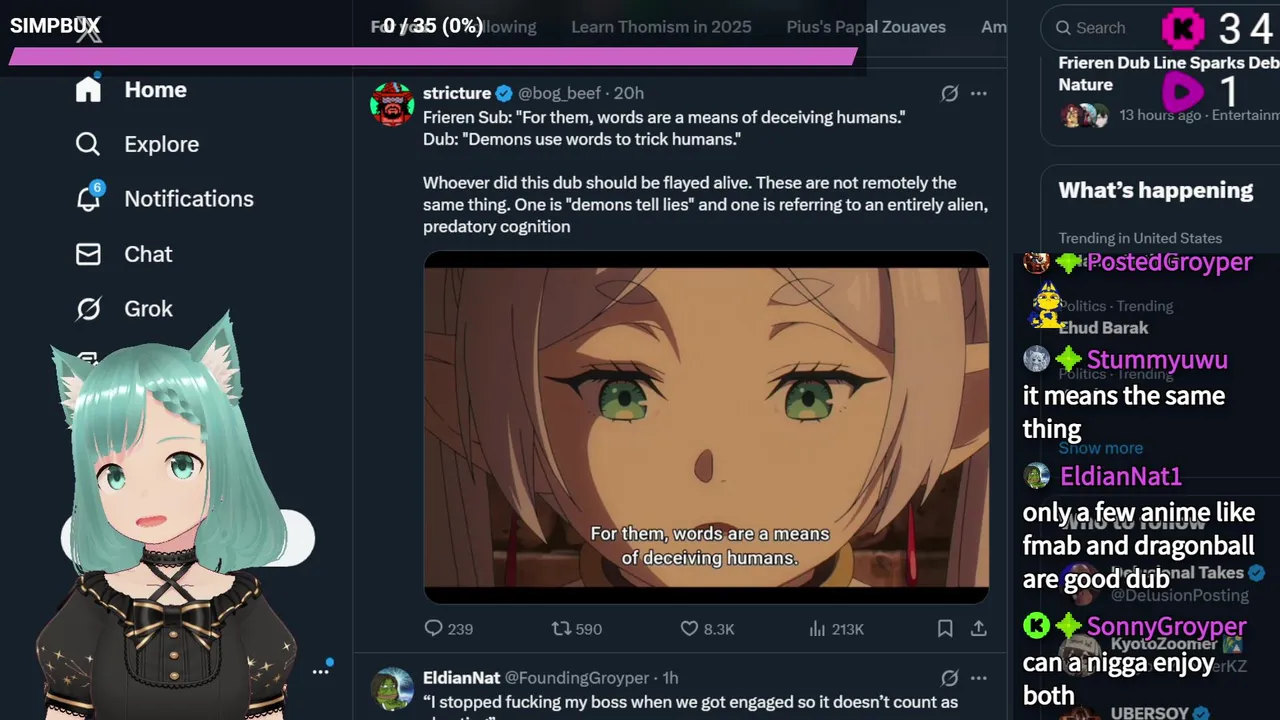Open Grok icon in sidebar
Screen dimensions: 1280x720
(88, 309)
